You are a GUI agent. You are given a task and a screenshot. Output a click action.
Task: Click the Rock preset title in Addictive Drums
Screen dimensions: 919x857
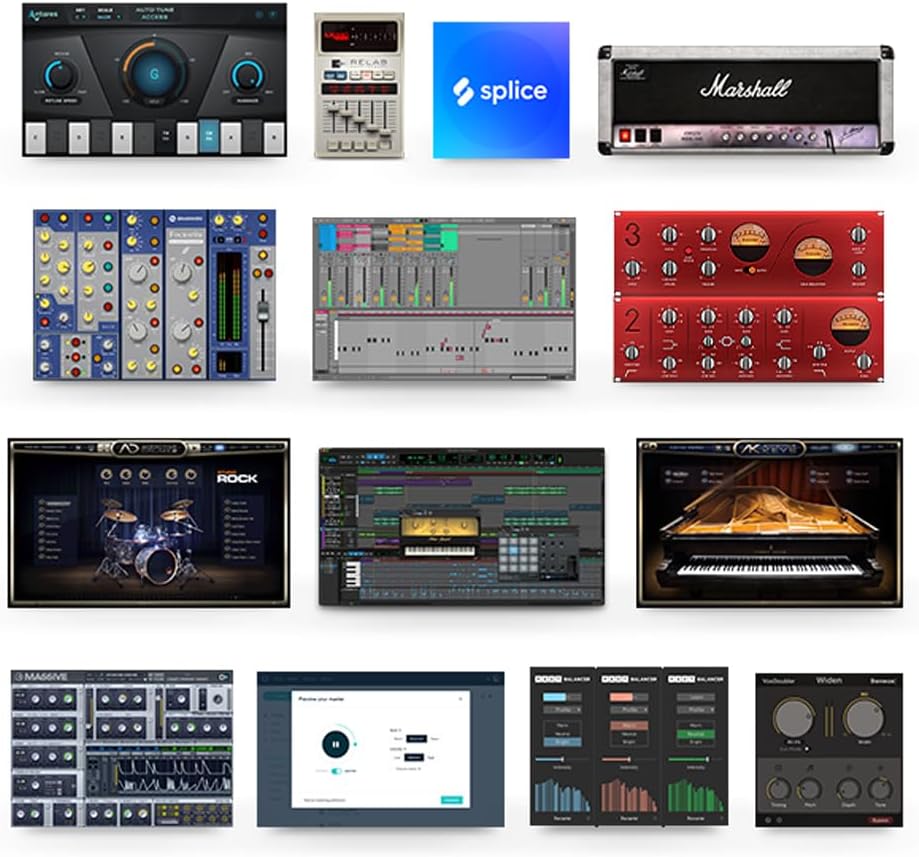click(236, 478)
